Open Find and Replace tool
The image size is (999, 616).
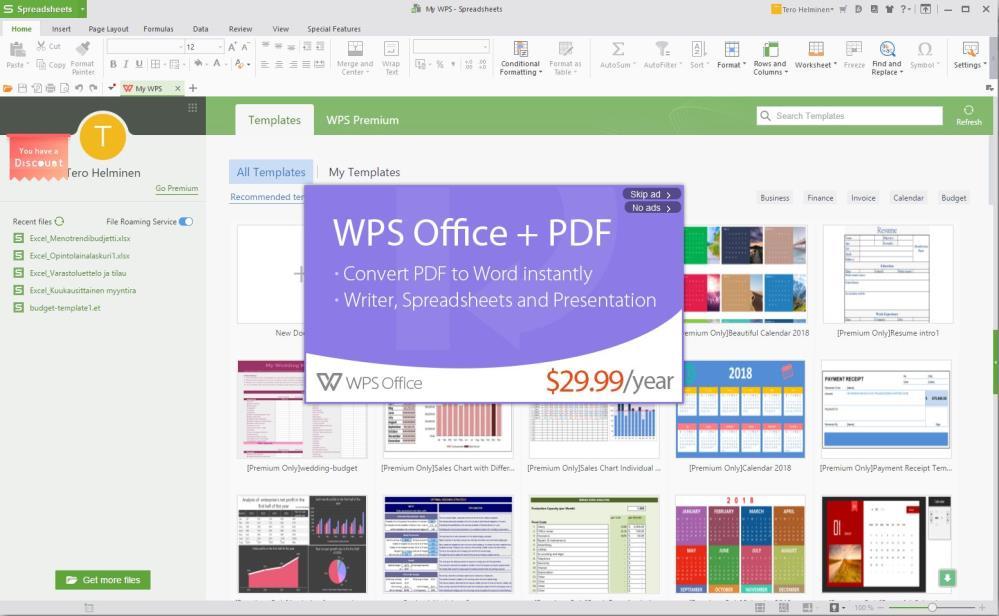(x=887, y=57)
